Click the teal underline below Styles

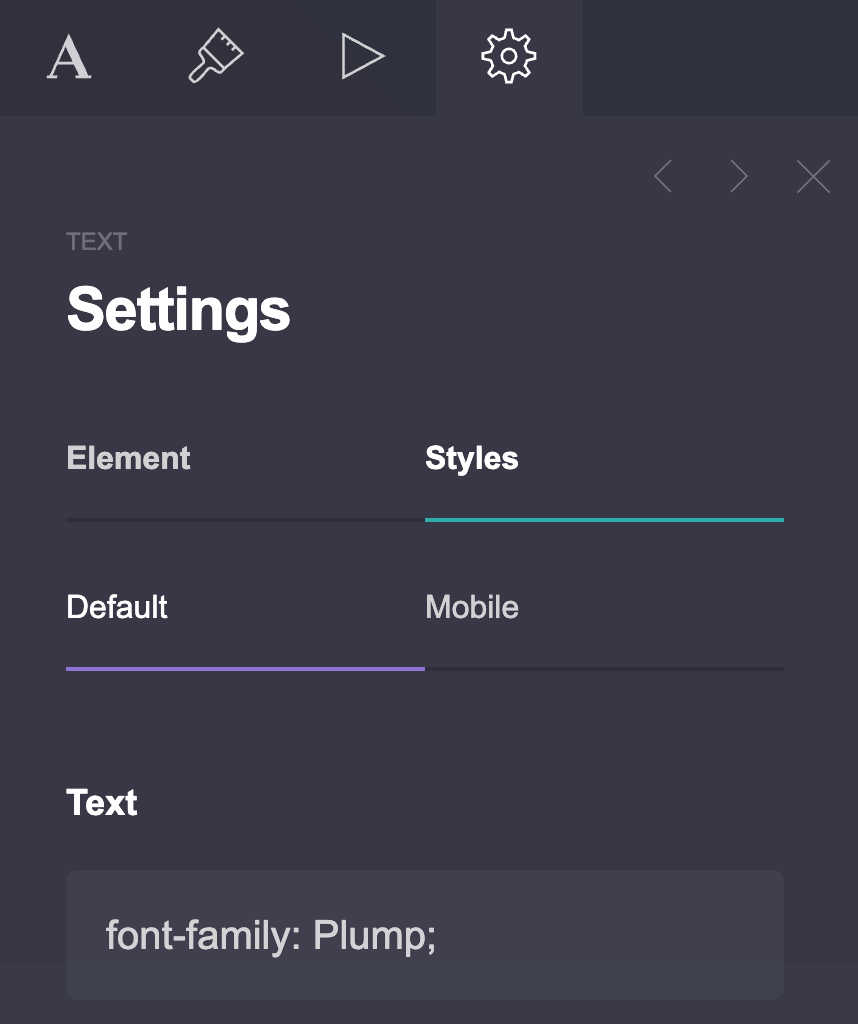pos(603,519)
